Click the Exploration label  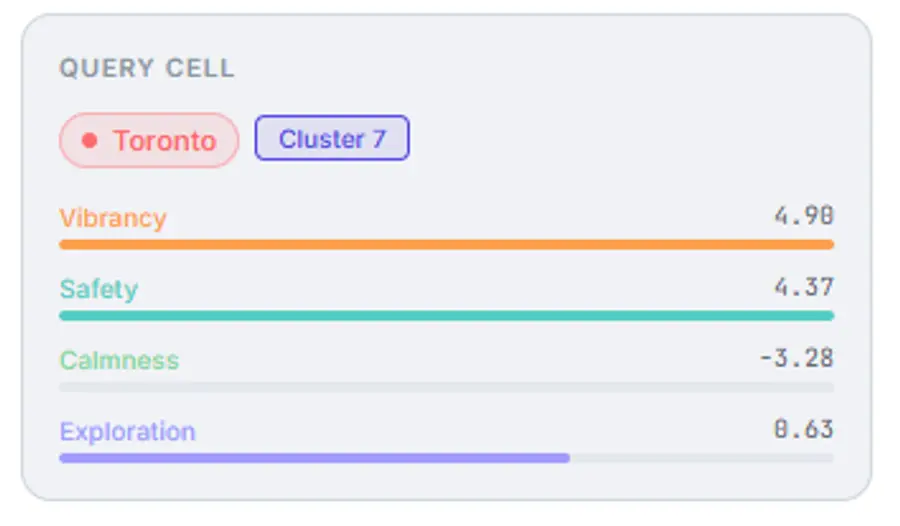[x=127, y=432]
